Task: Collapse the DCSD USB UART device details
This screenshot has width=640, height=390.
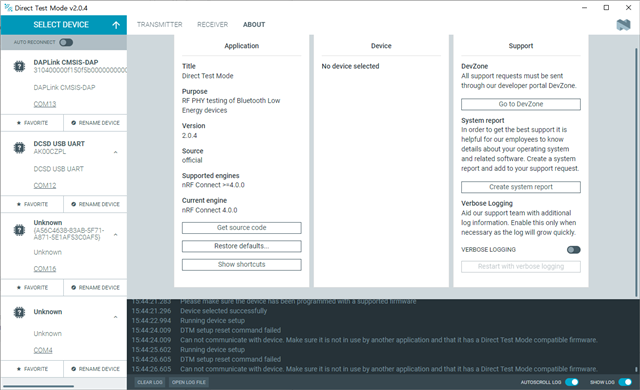Action: point(116,152)
